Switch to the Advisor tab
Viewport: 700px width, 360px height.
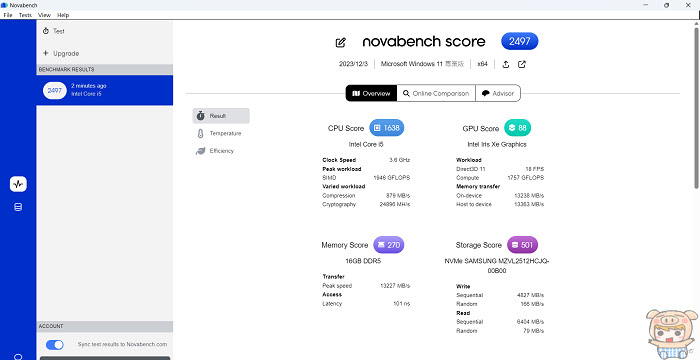(x=498, y=93)
